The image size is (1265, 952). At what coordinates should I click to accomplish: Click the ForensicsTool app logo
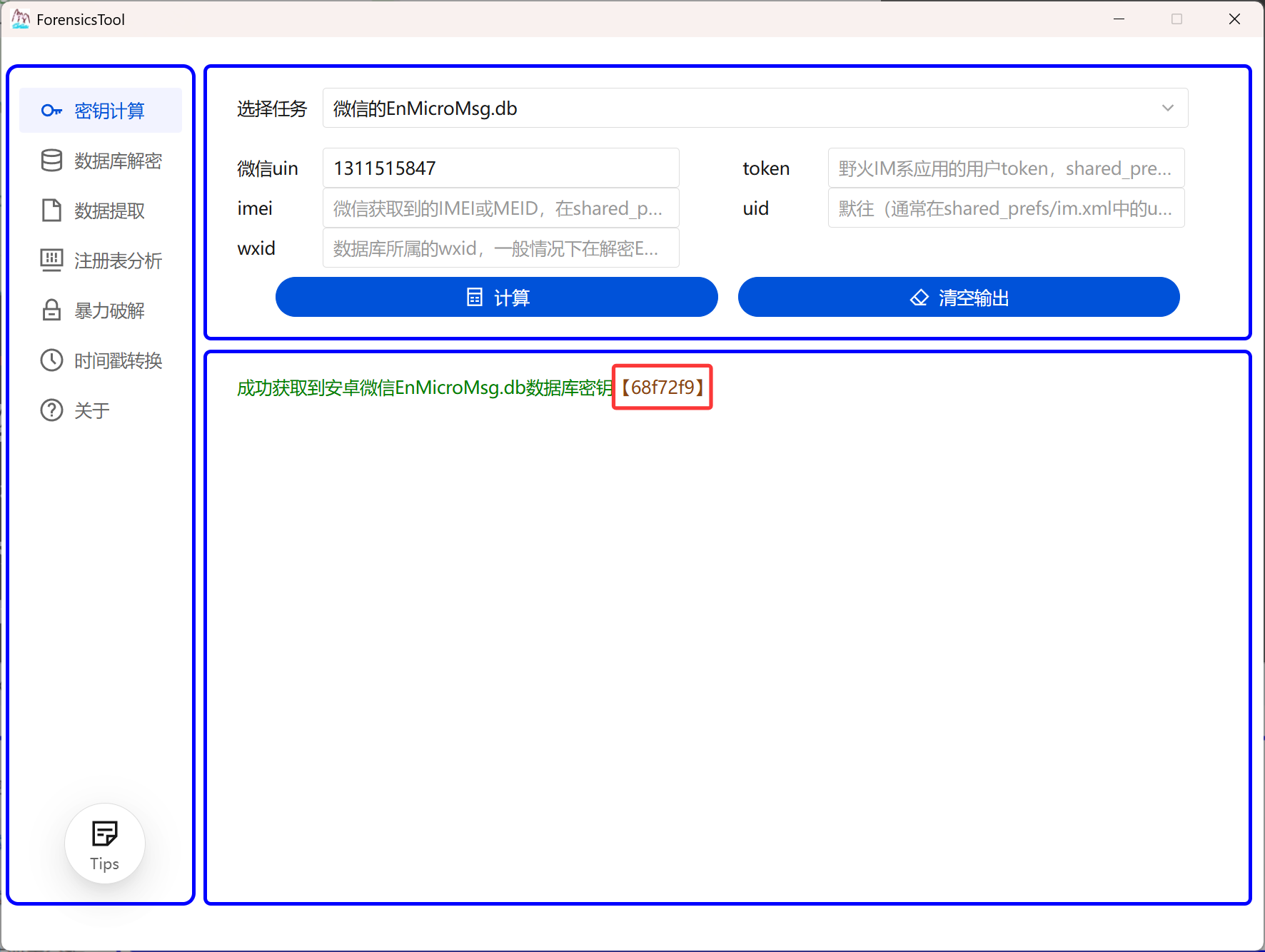(x=21, y=19)
